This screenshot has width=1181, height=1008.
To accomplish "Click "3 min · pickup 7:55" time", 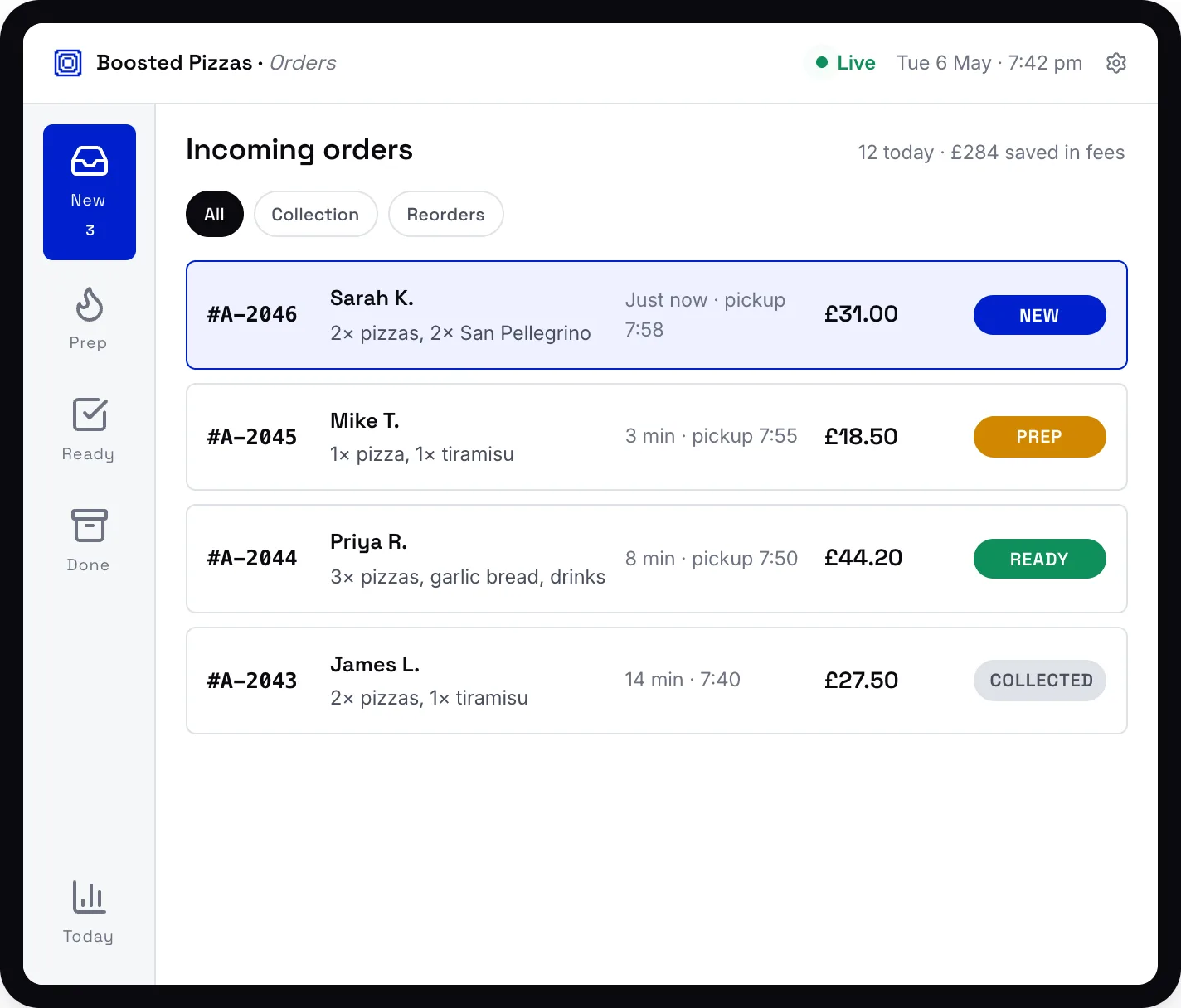I will (712, 436).
